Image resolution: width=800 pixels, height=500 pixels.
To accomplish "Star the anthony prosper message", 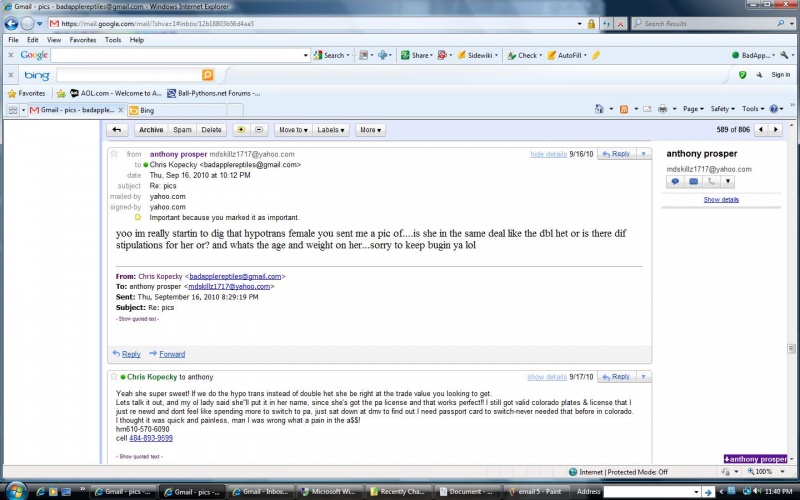I will coord(114,154).
